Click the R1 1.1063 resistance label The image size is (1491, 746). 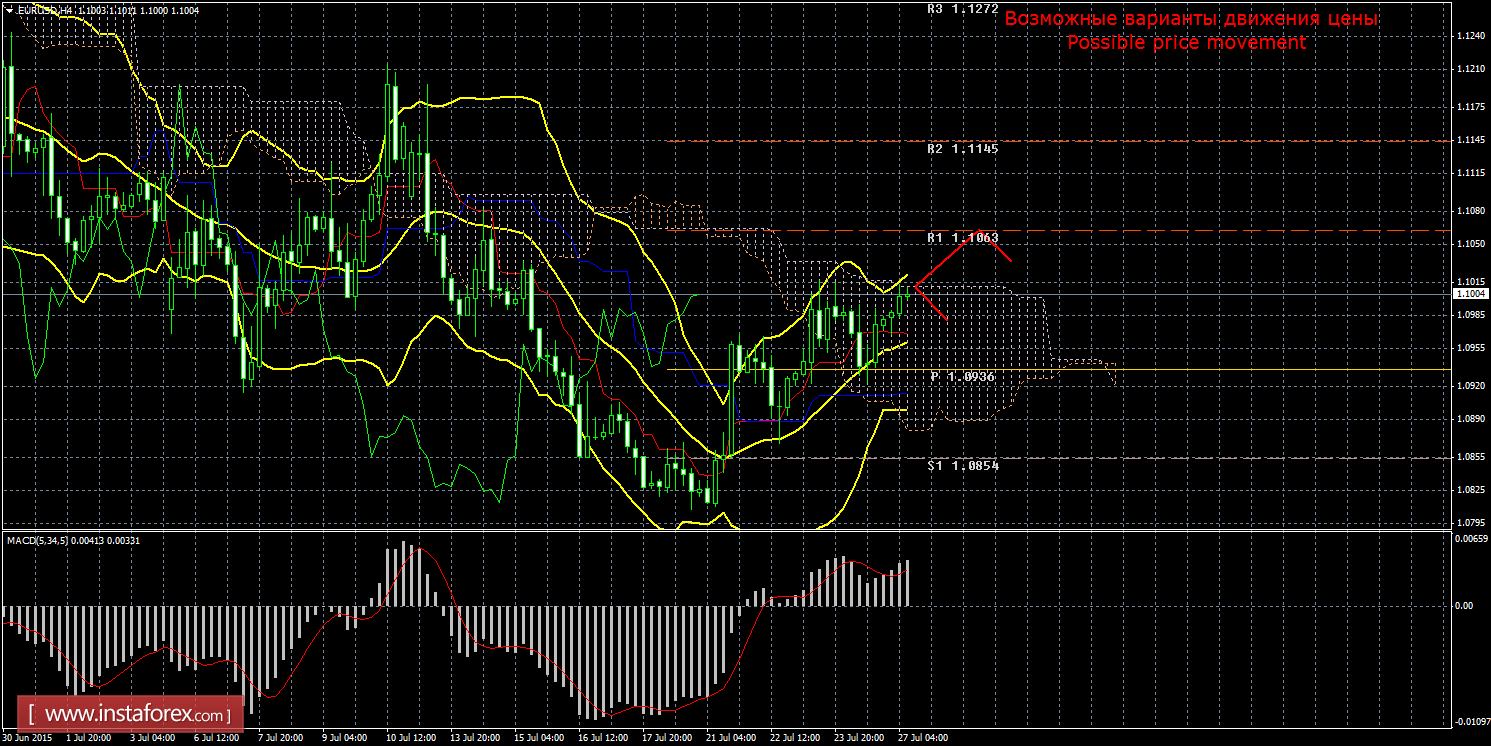click(962, 238)
